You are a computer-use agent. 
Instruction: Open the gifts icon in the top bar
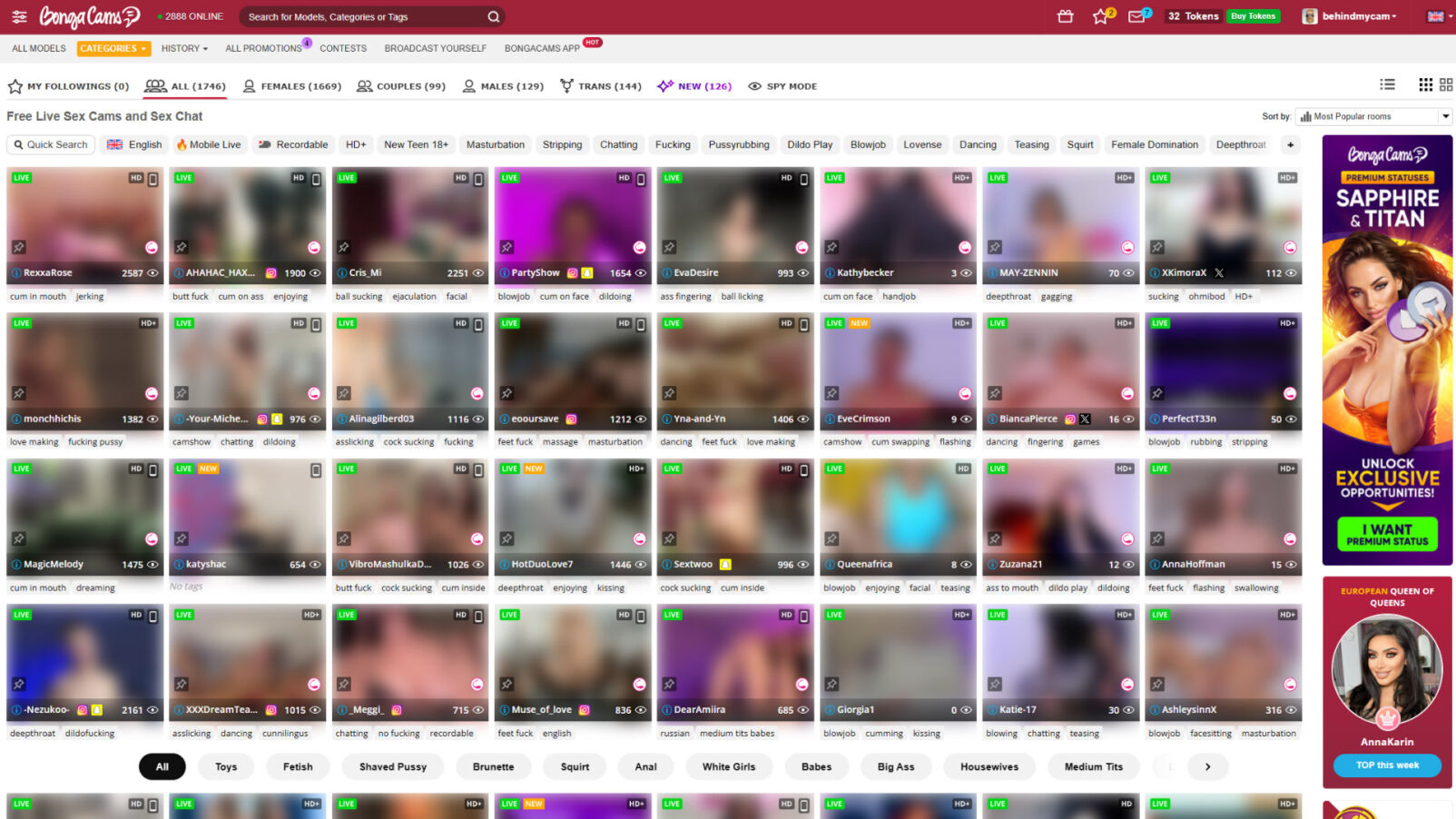[x=1066, y=15]
